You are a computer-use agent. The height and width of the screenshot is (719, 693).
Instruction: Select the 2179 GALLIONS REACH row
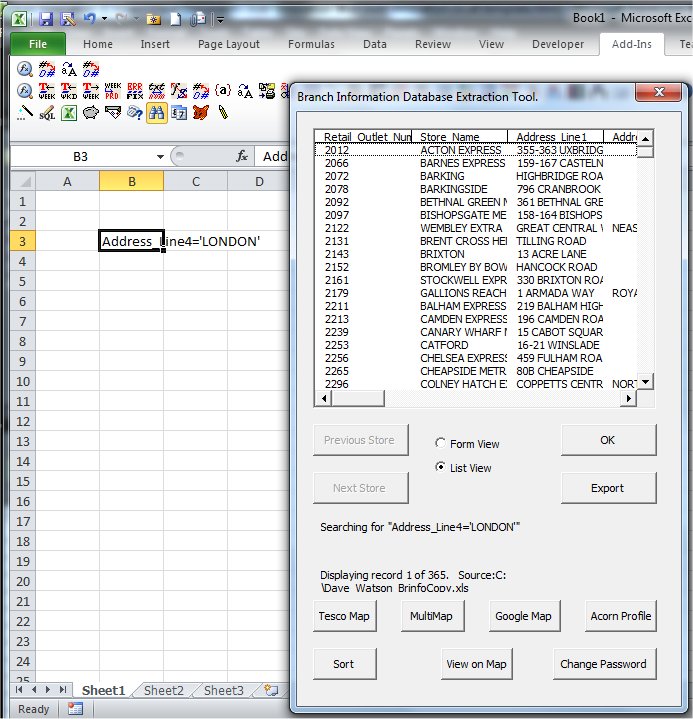coord(476,293)
